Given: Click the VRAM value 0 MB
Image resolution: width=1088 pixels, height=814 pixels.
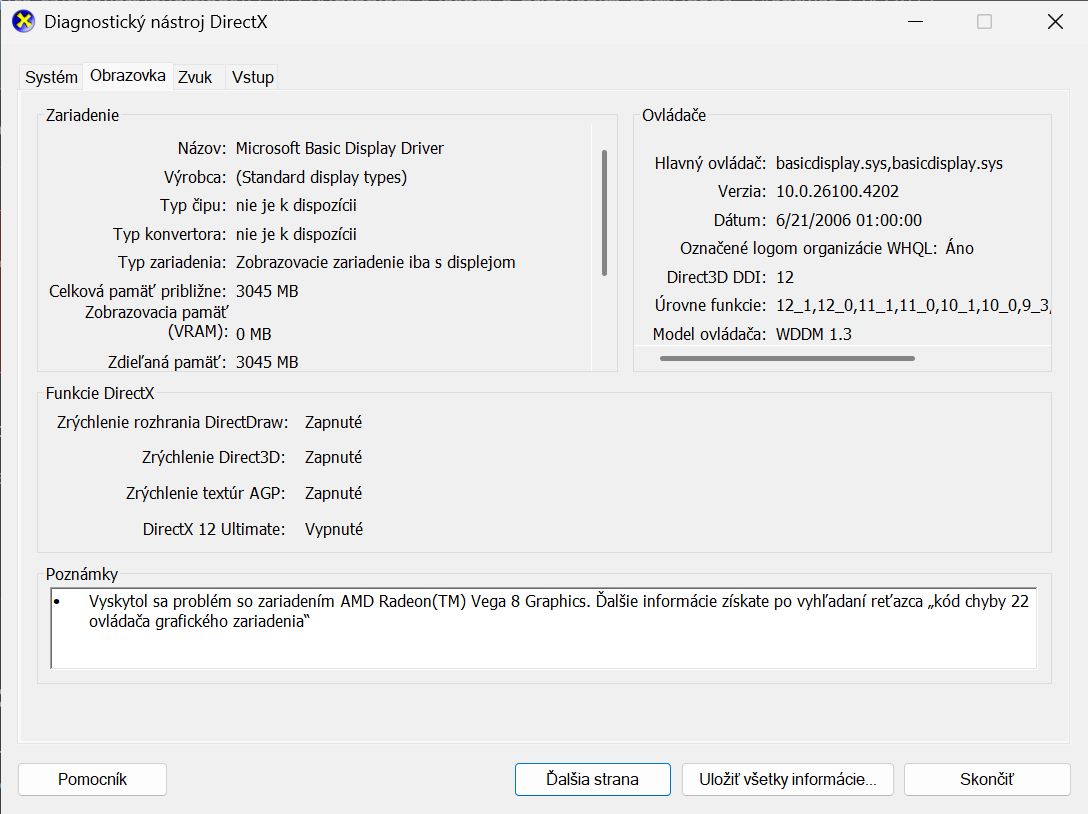Looking at the screenshot, I should click(253, 334).
